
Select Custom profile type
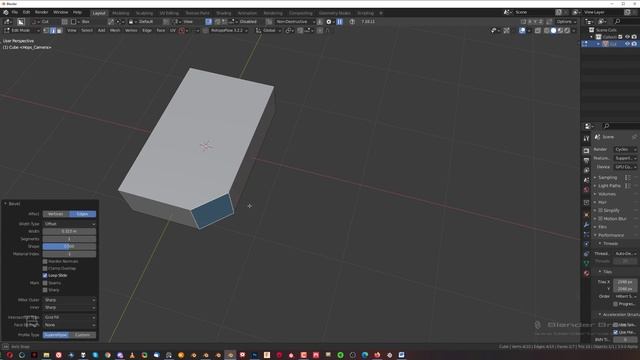(83, 335)
